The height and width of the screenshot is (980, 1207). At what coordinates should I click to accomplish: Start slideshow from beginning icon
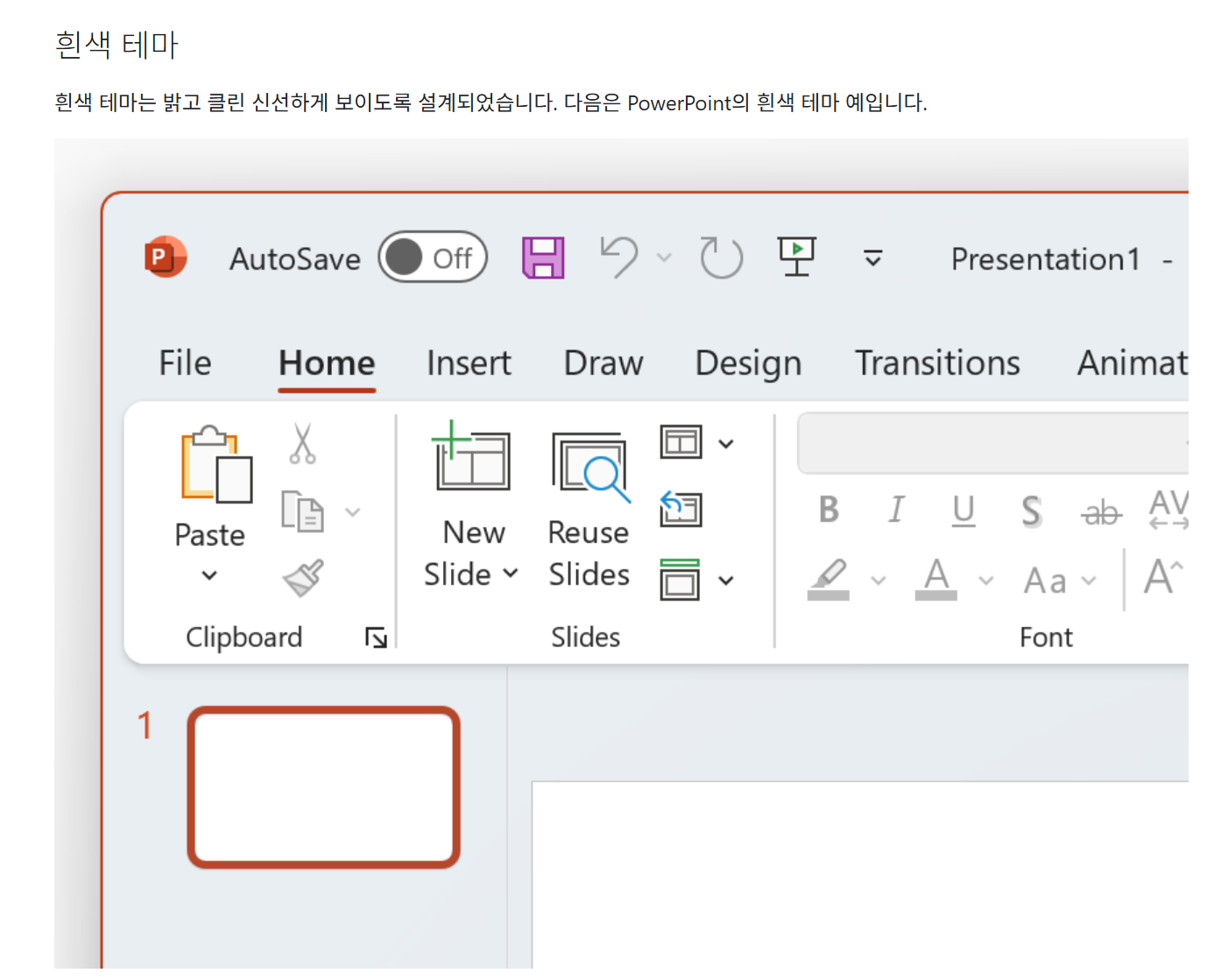tap(797, 257)
